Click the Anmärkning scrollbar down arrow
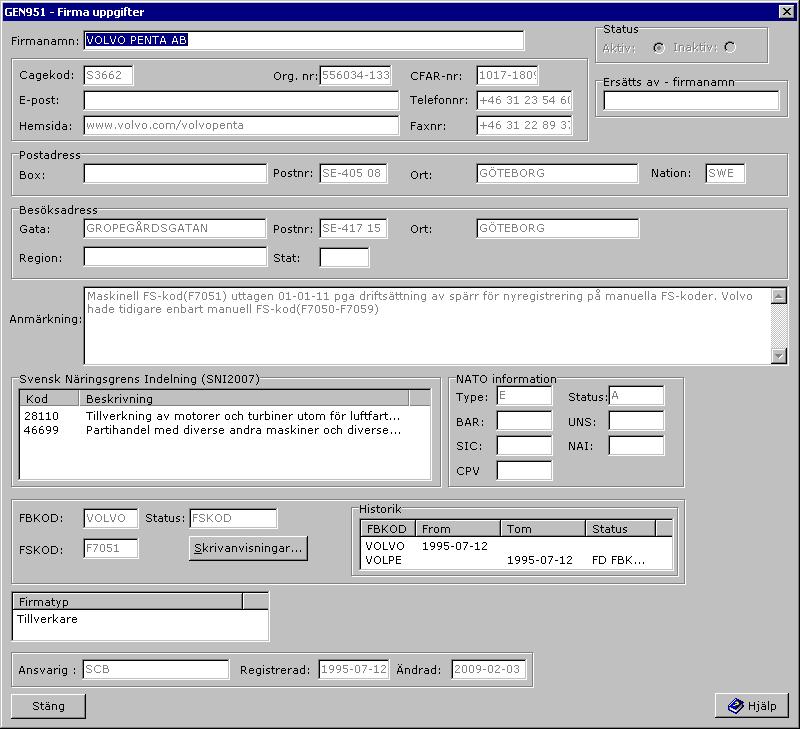The height and width of the screenshot is (729, 800). coord(779,356)
